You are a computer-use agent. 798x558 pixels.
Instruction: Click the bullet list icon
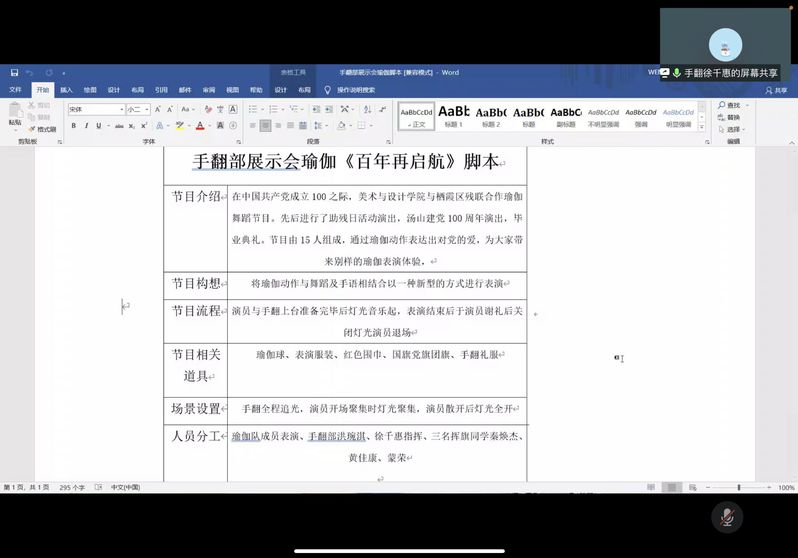[x=252, y=109]
